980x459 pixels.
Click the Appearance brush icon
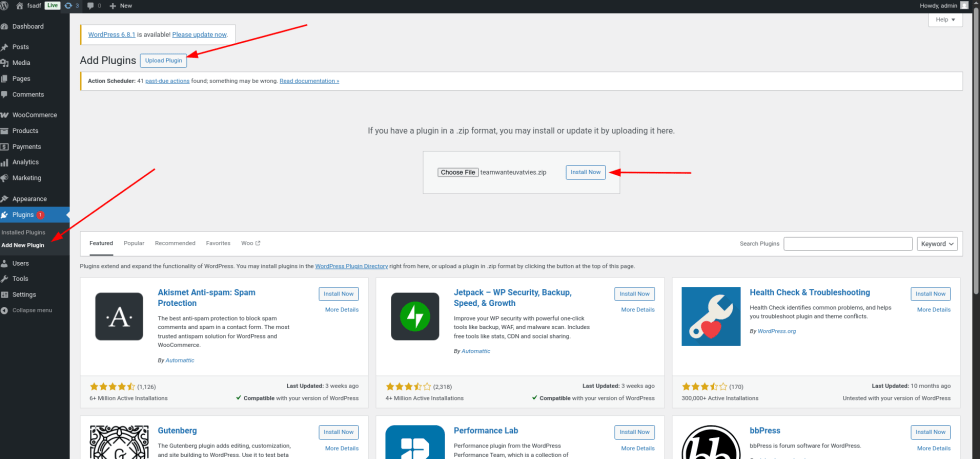5,199
